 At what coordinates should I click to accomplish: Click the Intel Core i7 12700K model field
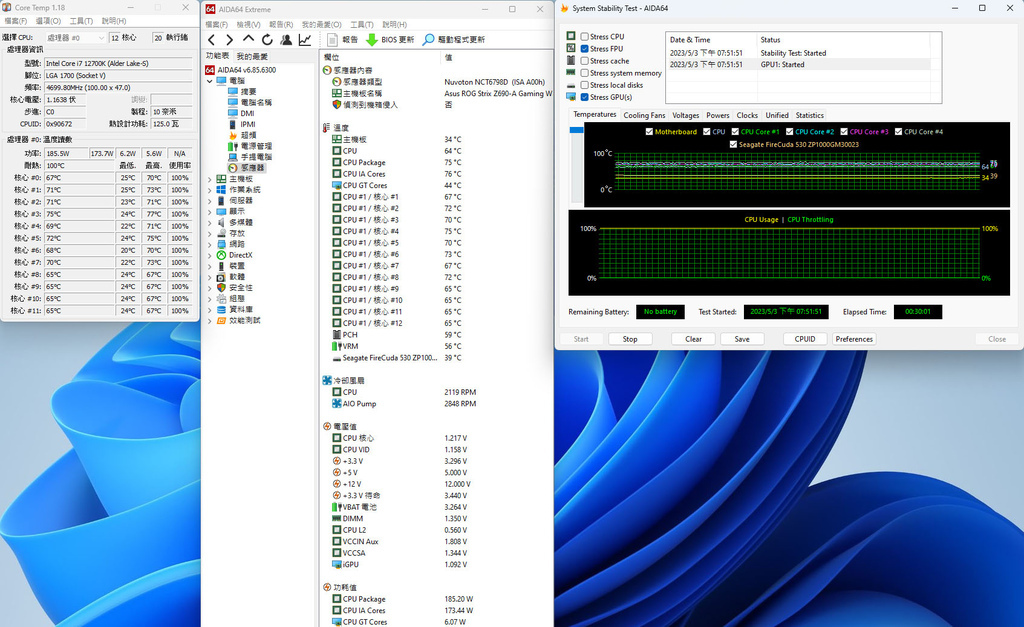click(x=118, y=63)
